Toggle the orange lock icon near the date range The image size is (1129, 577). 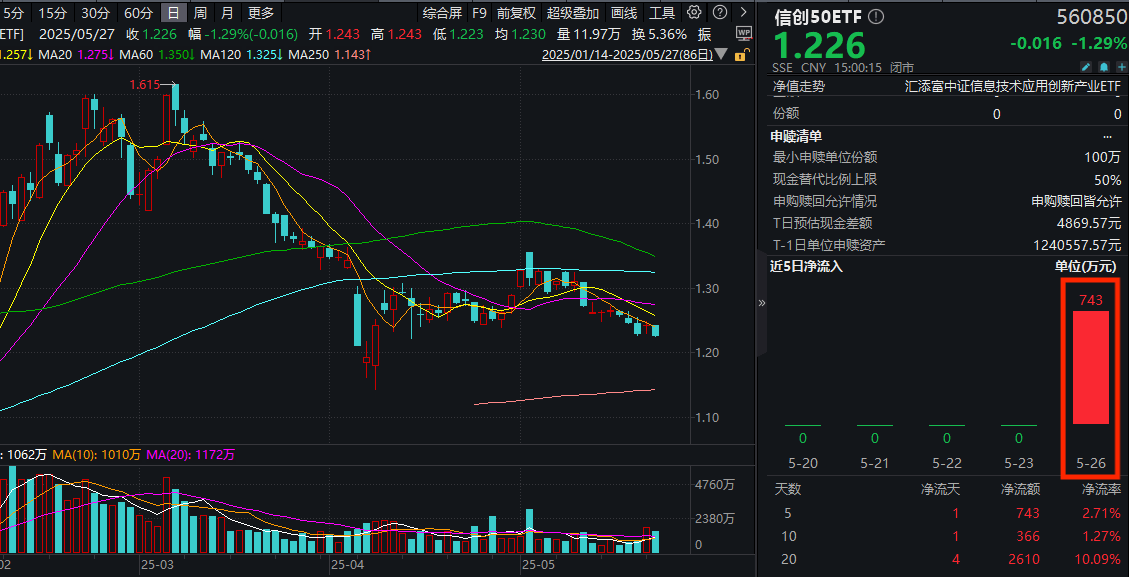point(740,55)
